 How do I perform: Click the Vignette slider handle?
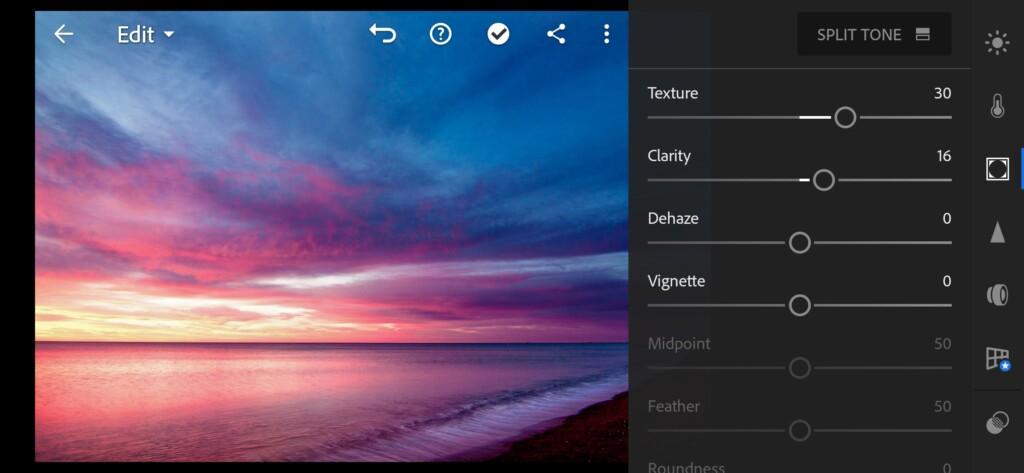pos(799,305)
